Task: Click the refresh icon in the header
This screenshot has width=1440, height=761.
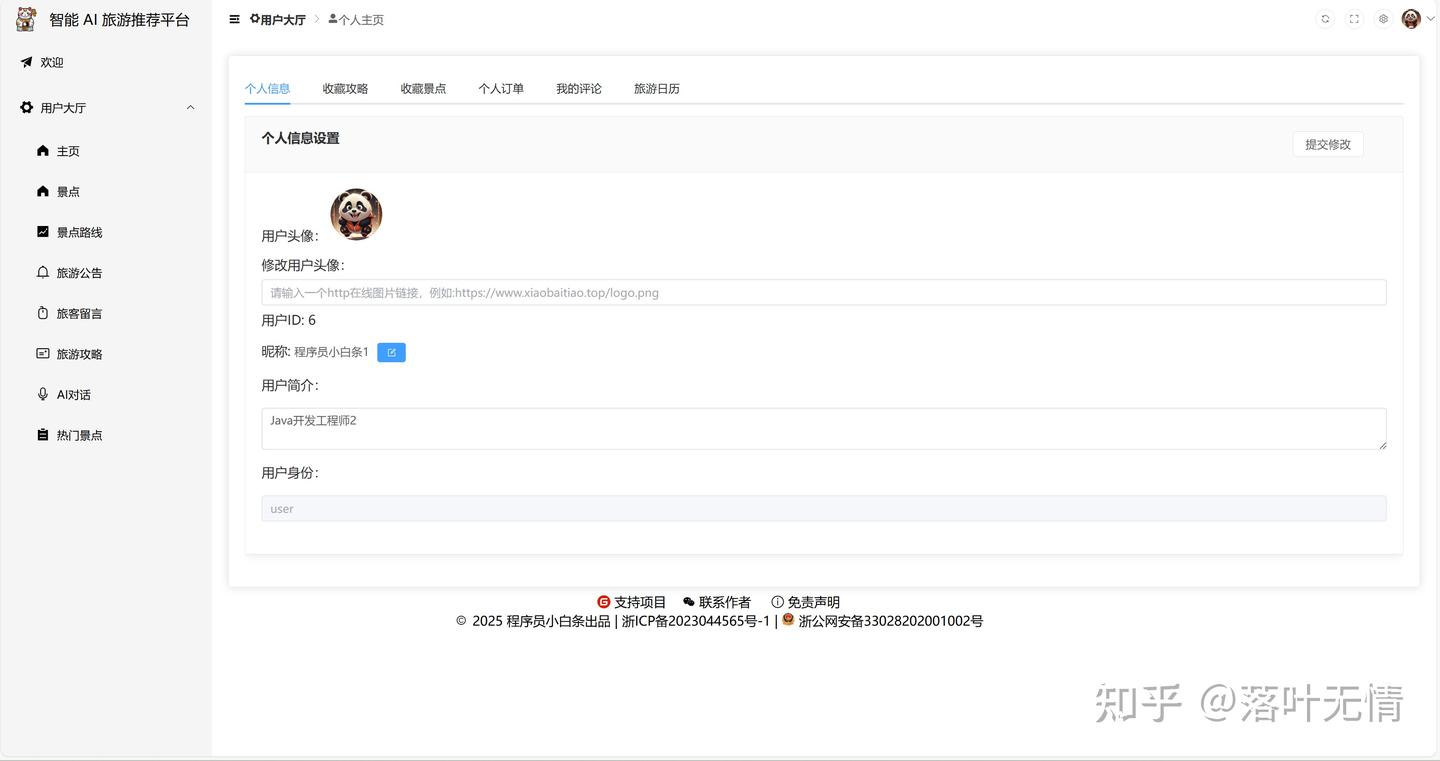Action: tap(1324, 18)
